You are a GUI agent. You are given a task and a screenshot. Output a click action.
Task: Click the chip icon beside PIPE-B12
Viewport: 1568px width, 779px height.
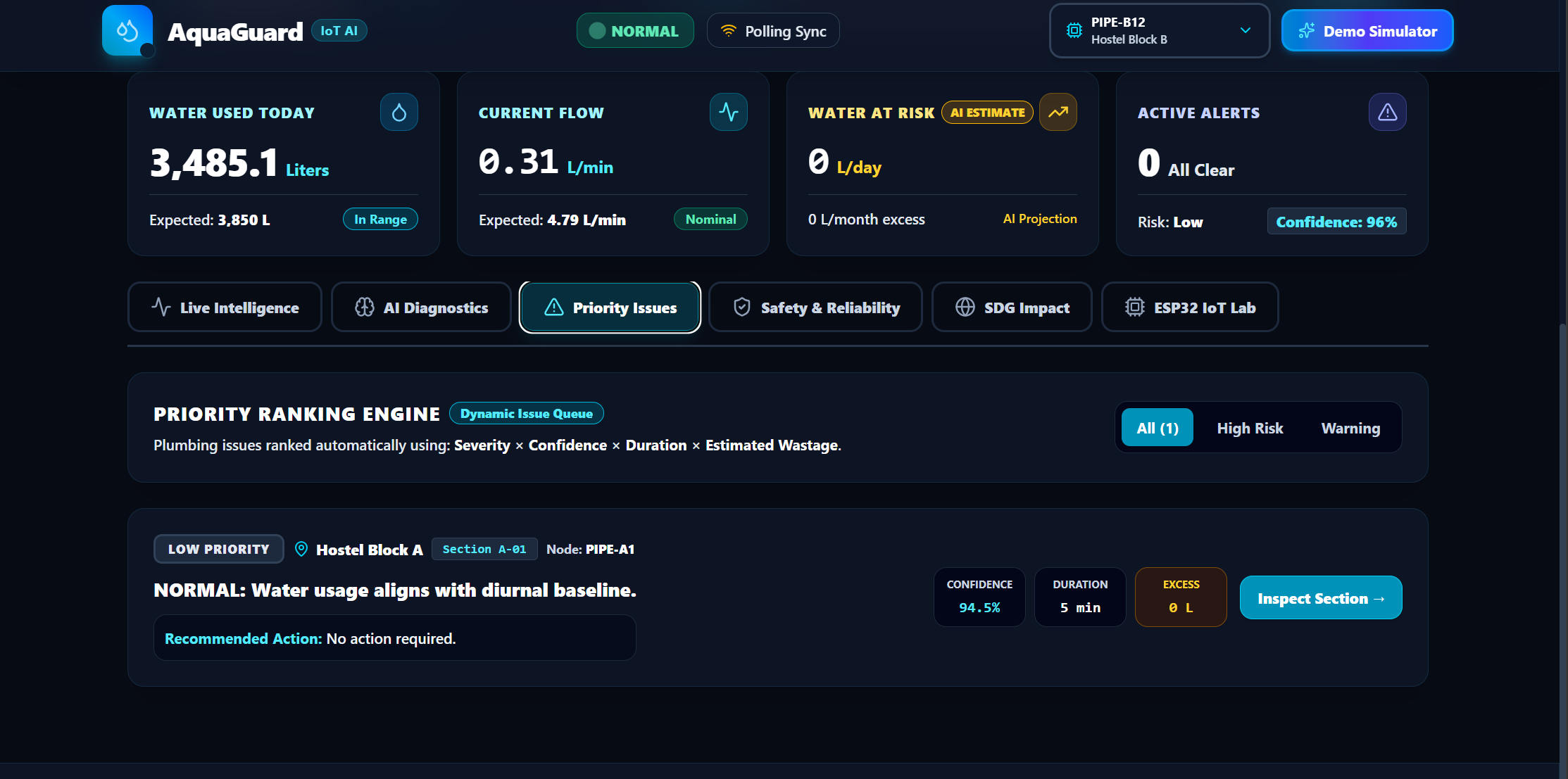coord(1074,30)
